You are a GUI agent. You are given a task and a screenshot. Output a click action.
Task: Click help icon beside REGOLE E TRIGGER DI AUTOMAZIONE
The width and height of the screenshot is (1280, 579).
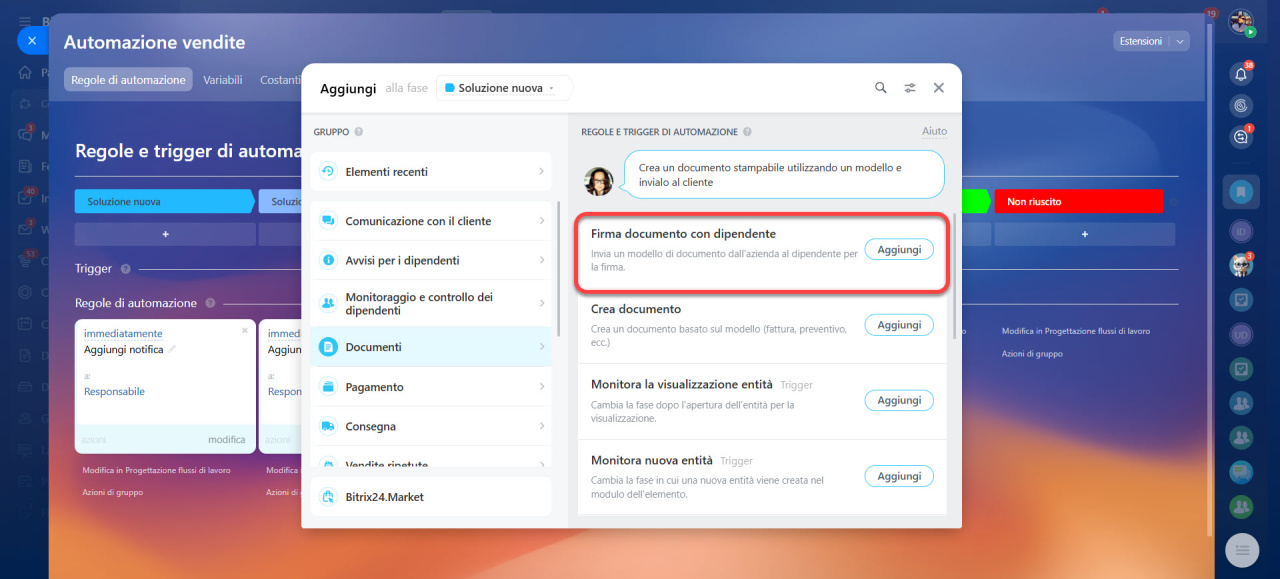[x=747, y=132]
